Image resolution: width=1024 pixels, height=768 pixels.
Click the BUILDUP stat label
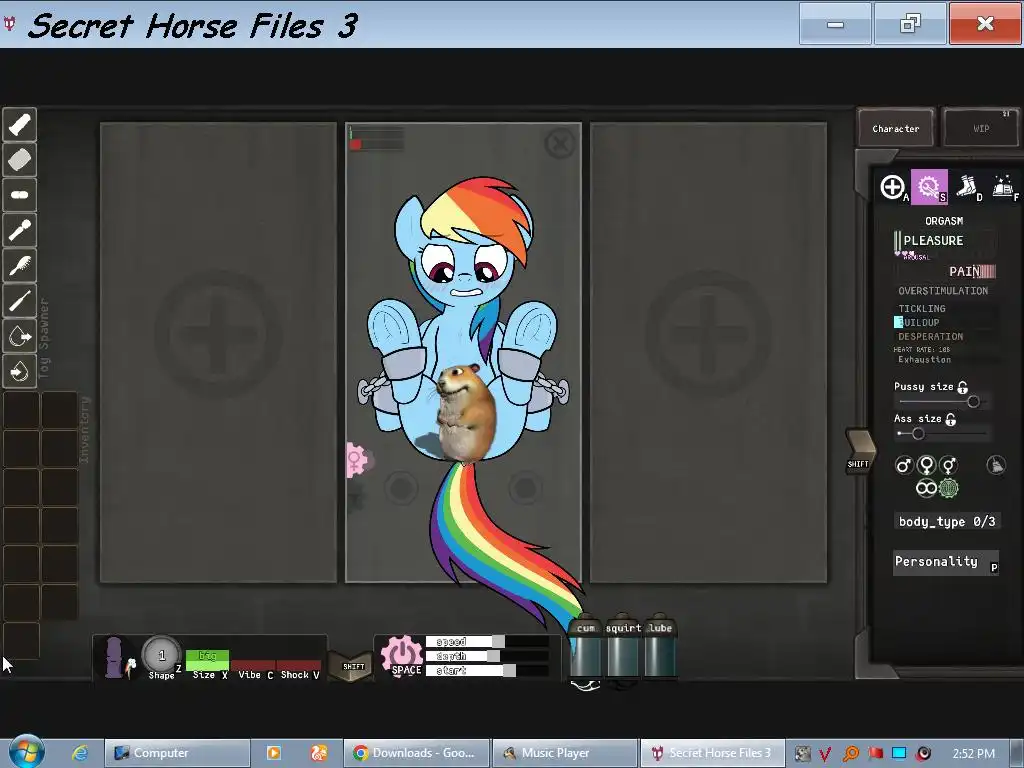coord(918,322)
